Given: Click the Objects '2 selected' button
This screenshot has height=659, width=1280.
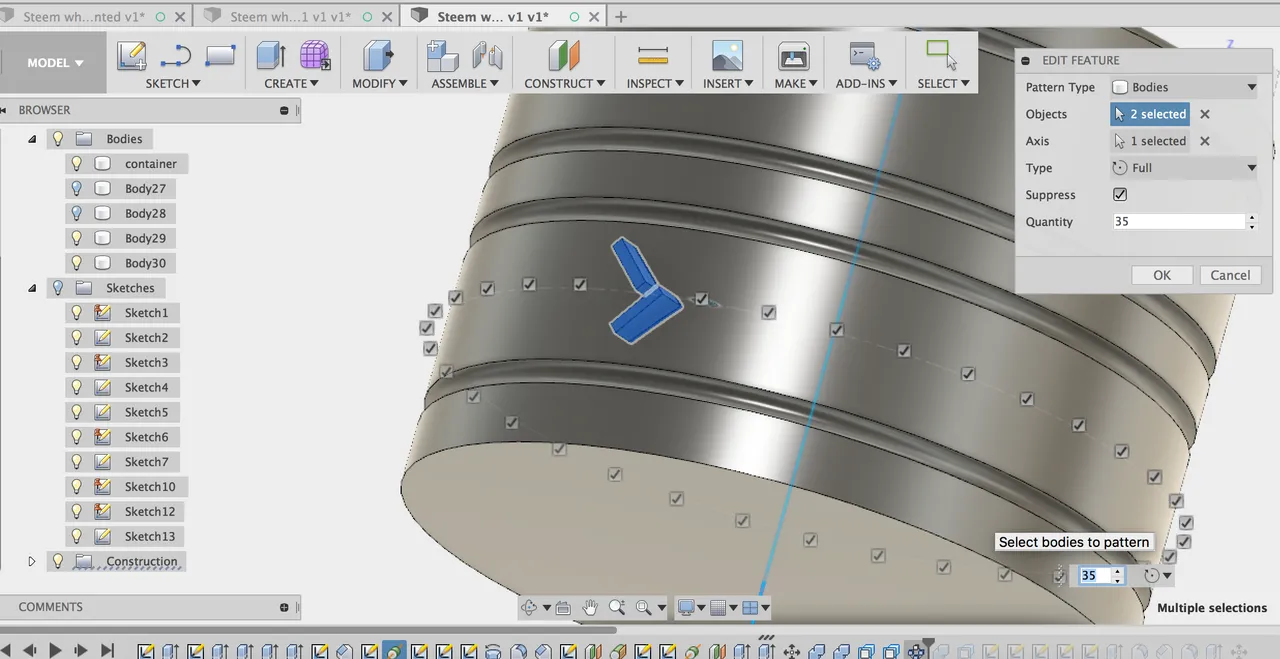Looking at the screenshot, I should pyautogui.click(x=1149, y=114).
